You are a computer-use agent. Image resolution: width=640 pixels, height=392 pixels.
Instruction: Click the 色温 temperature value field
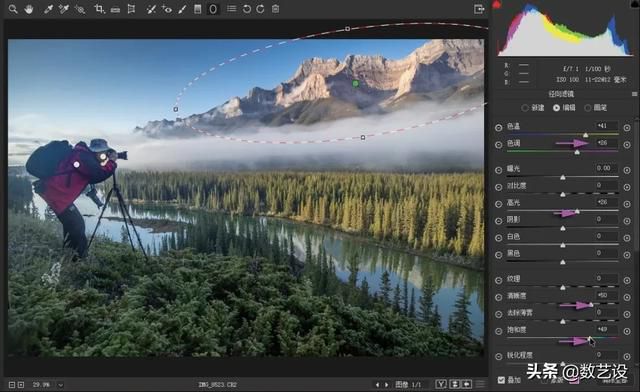pos(606,126)
